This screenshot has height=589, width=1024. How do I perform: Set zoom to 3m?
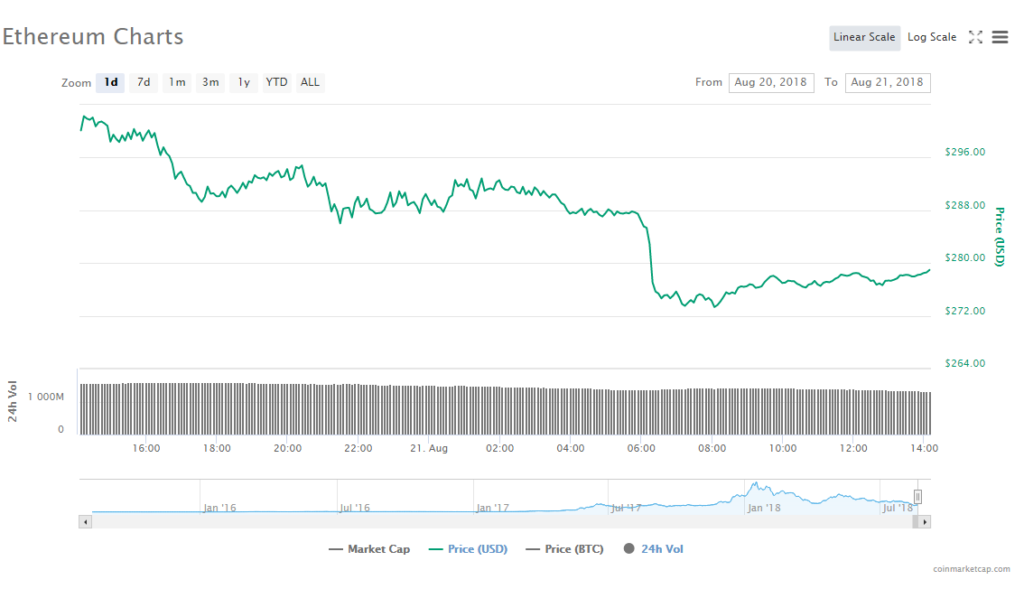[210, 82]
